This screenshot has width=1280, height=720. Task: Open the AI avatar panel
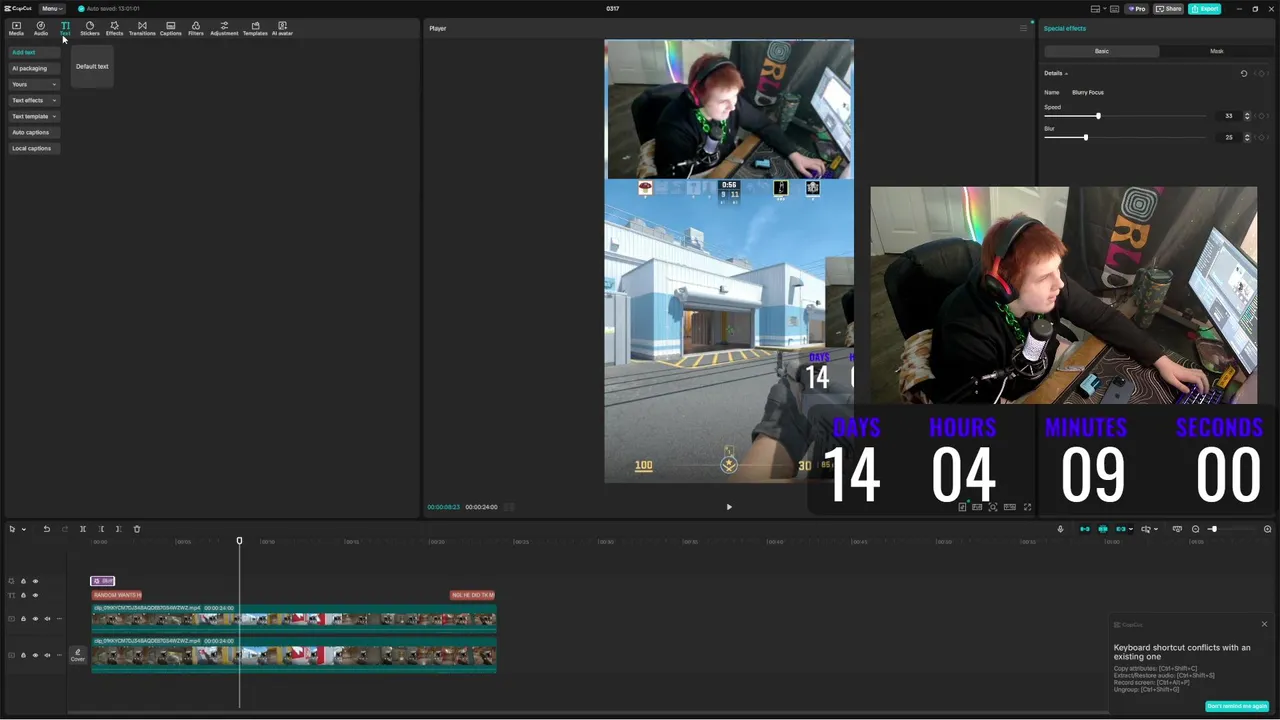tap(282, 28)
